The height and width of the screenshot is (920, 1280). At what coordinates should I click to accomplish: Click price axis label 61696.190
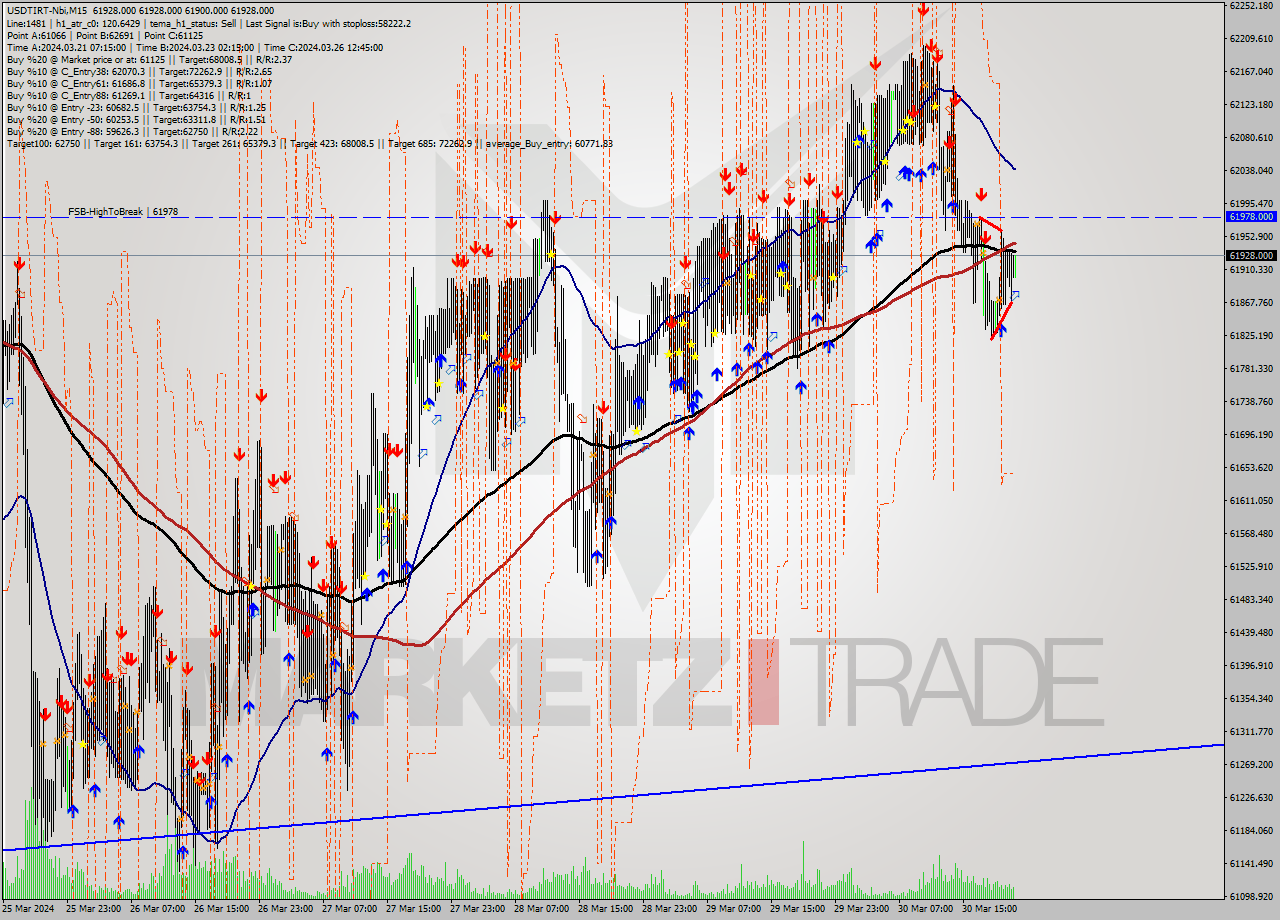coord(1251,434)
